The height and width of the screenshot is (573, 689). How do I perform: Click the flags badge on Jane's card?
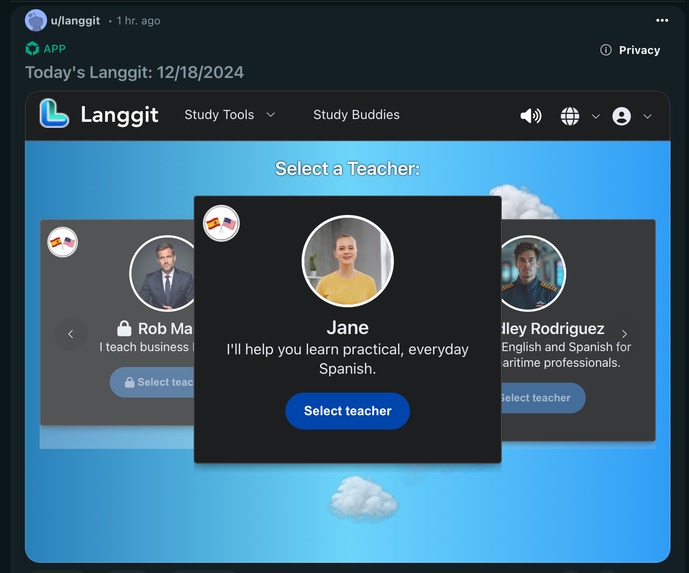click(221, 223)
